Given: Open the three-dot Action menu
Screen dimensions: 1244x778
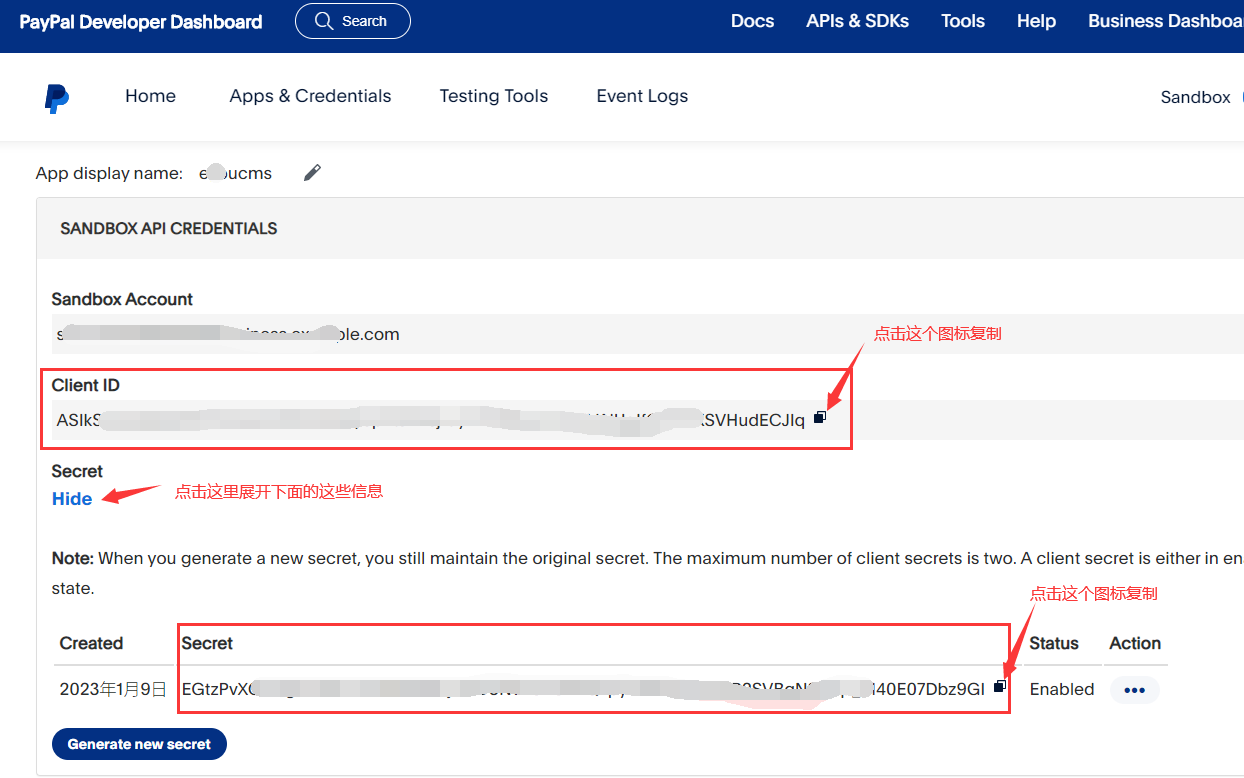Looking at the screenshot, I should pos(1134,689).
